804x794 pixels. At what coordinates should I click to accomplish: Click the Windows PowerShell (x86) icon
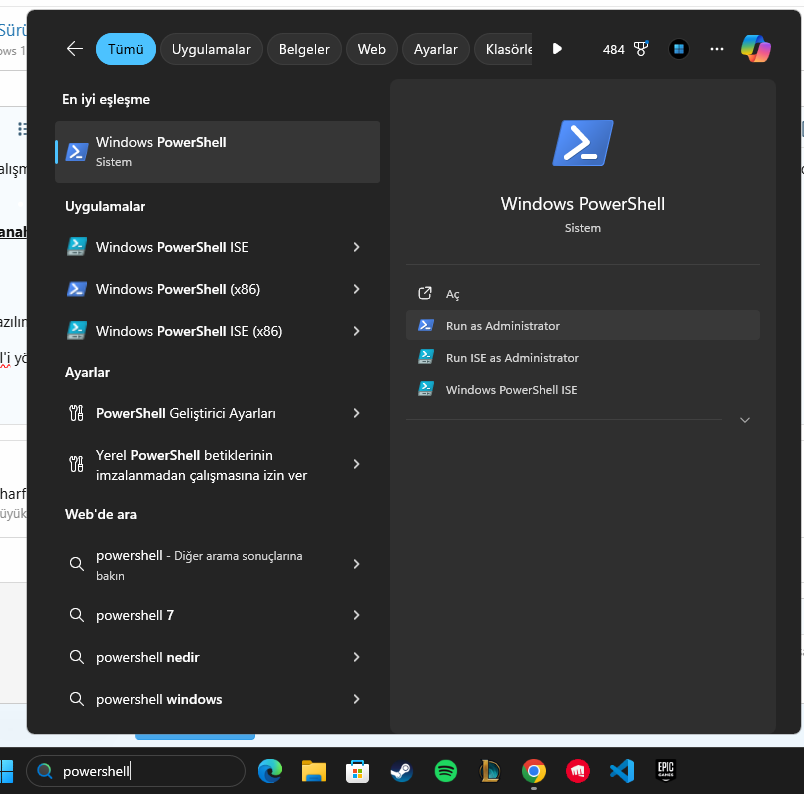pos(77,289)
